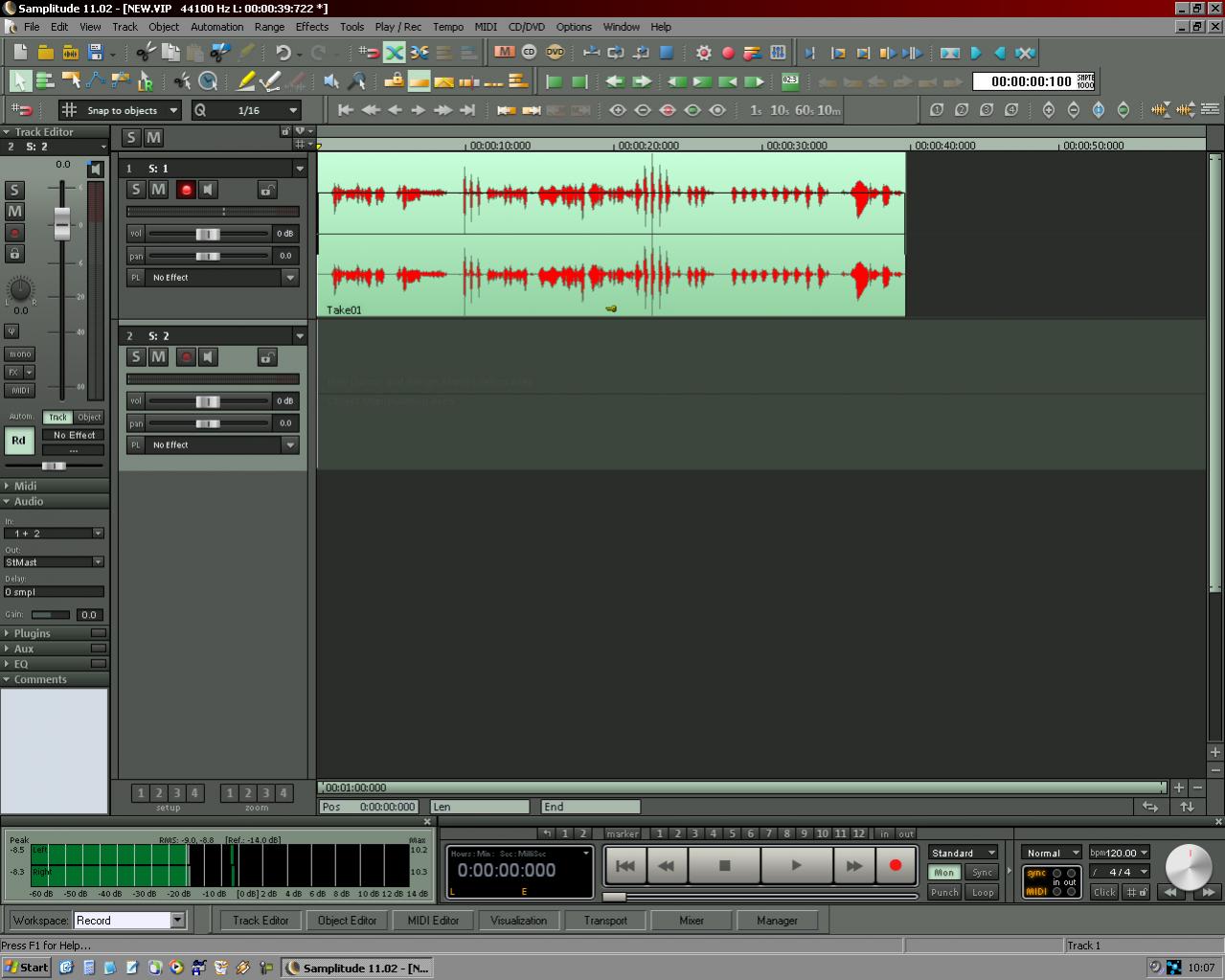Open system settings with the gear icon
Viewport: 1225px width, 980px height.
[x=704, y=53]
